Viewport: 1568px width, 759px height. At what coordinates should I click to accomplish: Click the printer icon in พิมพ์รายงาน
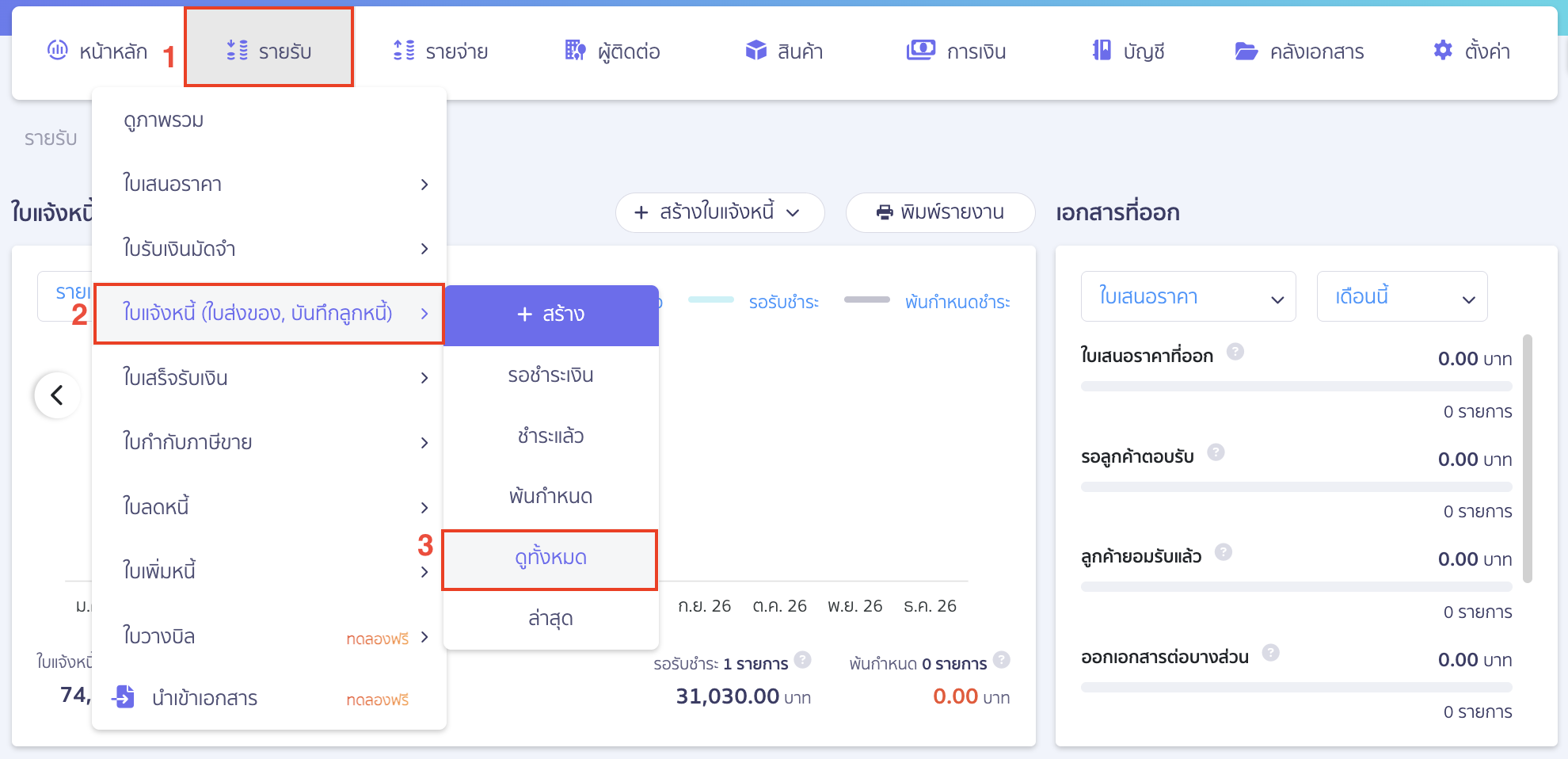coord(885,212)
